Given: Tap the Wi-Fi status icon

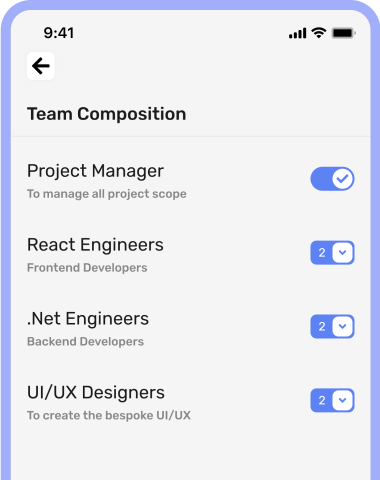Looking at the screenshot, I should [319, 33].
